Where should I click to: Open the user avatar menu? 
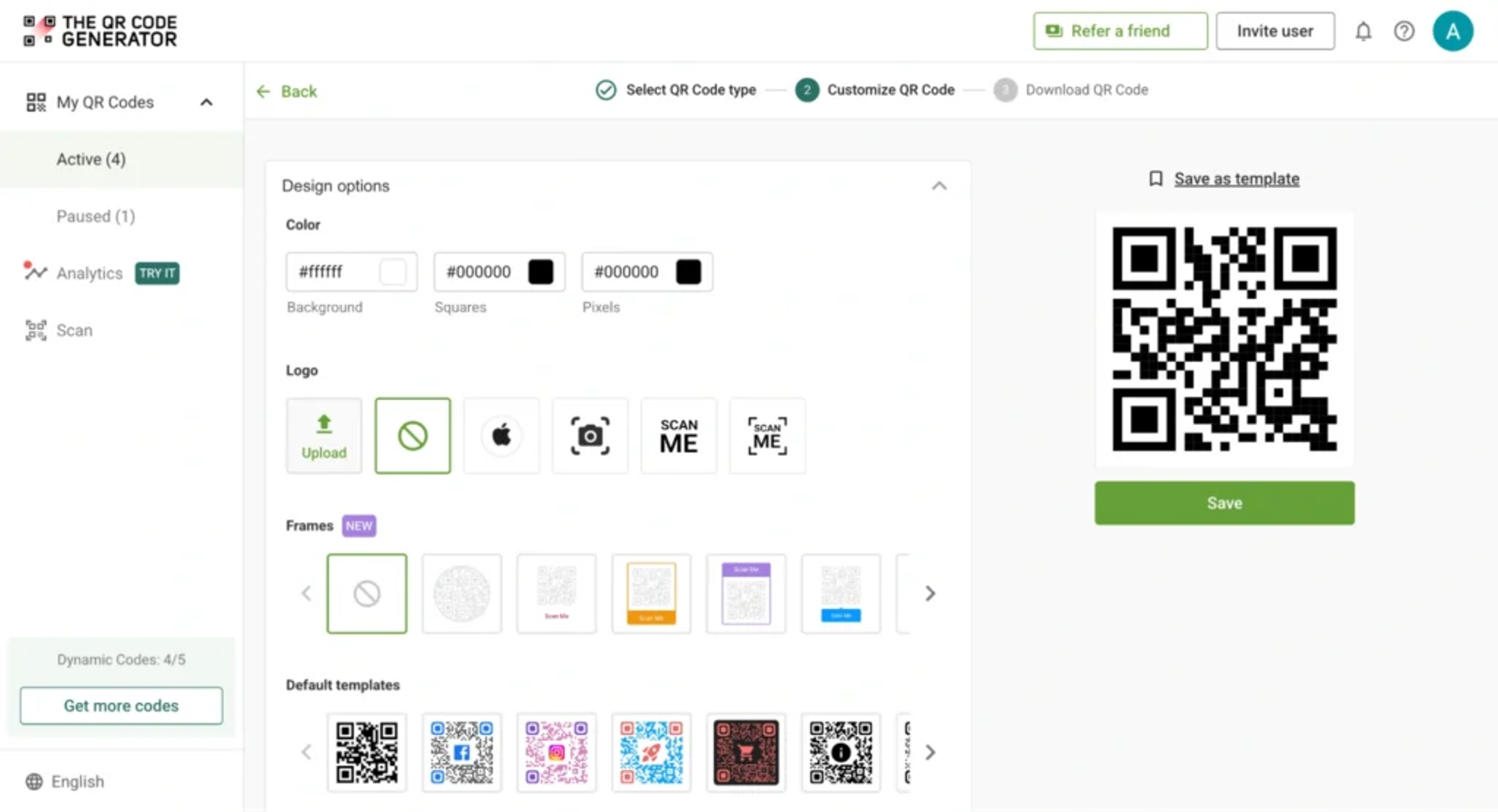point(1453,31)
